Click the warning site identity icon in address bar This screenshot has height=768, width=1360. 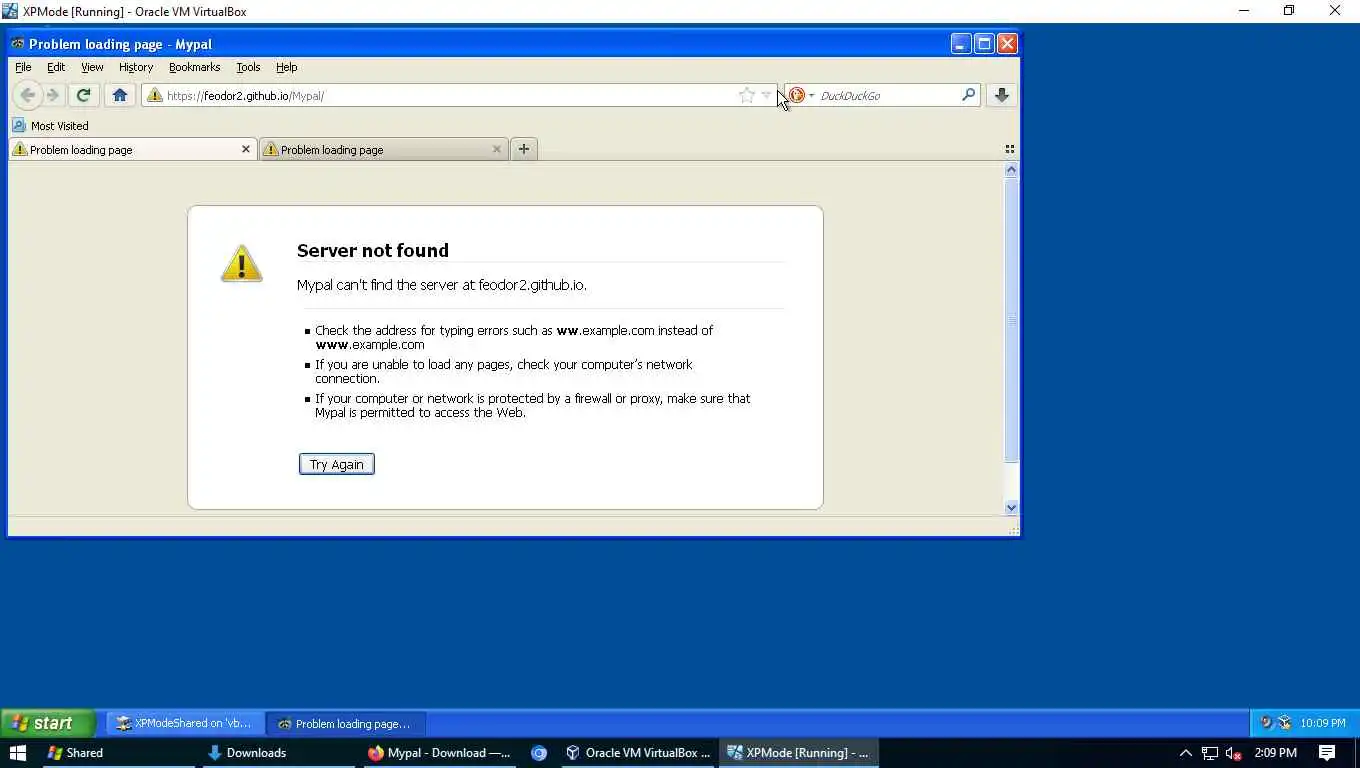pyautogui.click(x=155, y=95)
